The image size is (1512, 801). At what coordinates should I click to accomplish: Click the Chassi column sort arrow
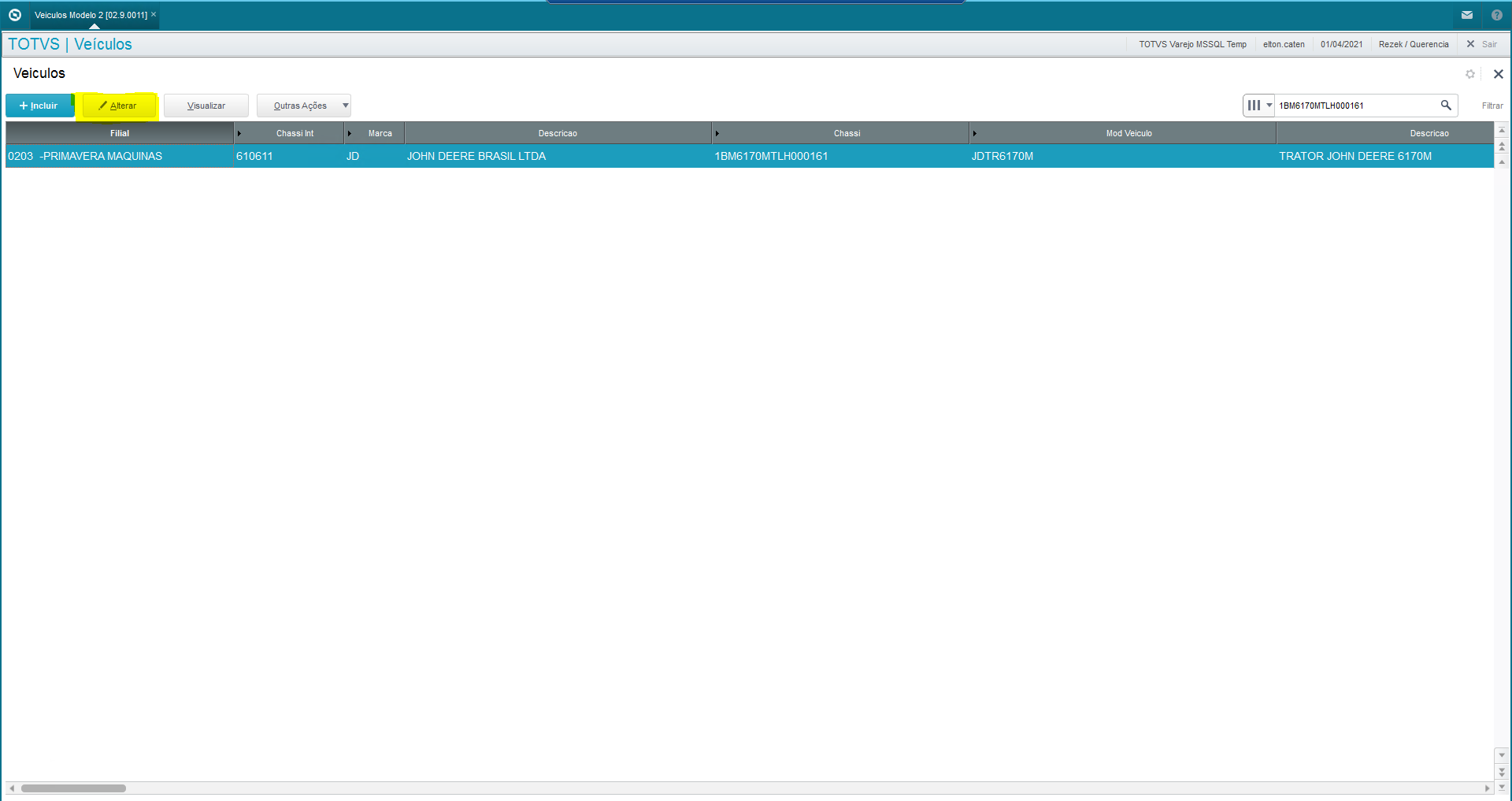717,133
